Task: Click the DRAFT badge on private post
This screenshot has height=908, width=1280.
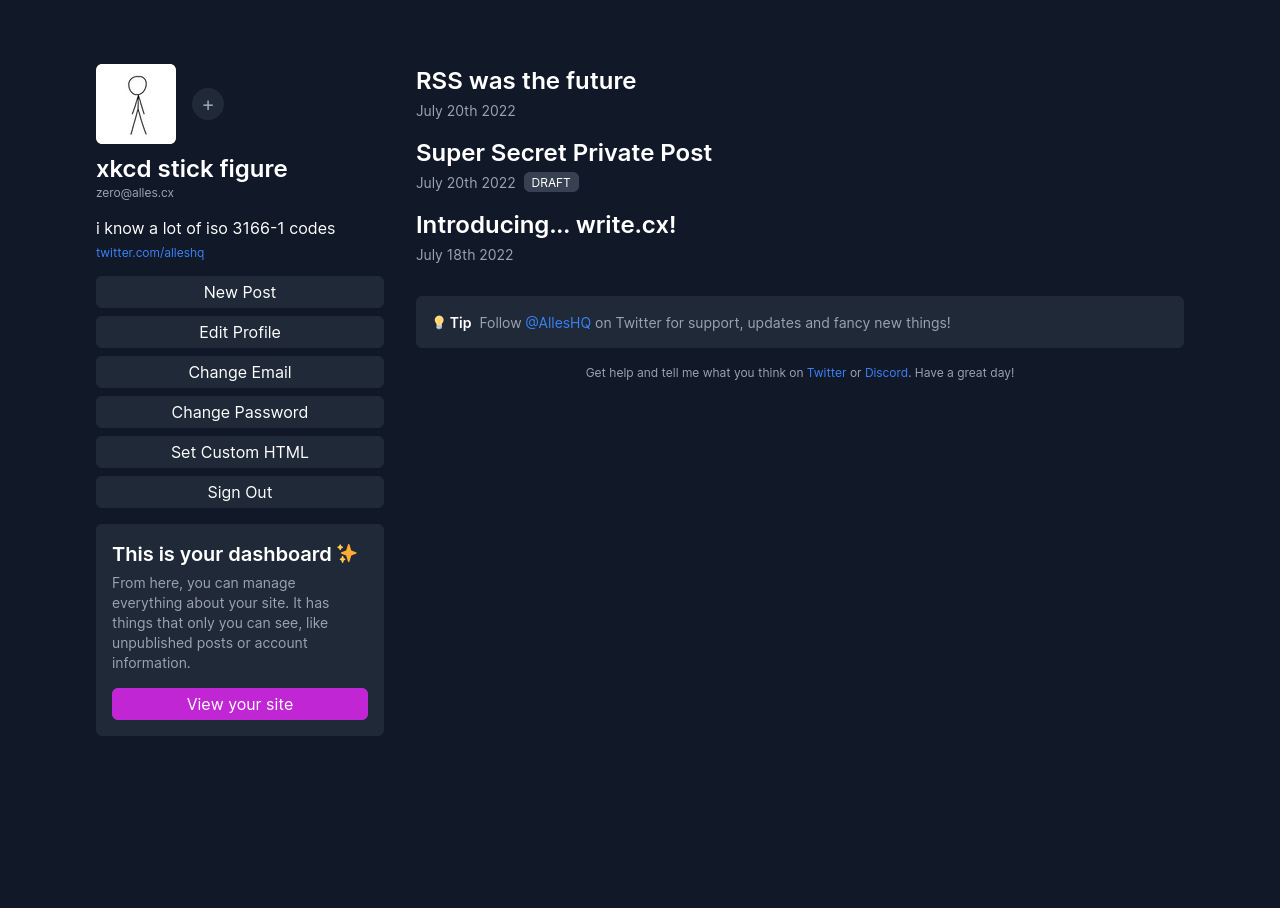Action: point(551,182)
